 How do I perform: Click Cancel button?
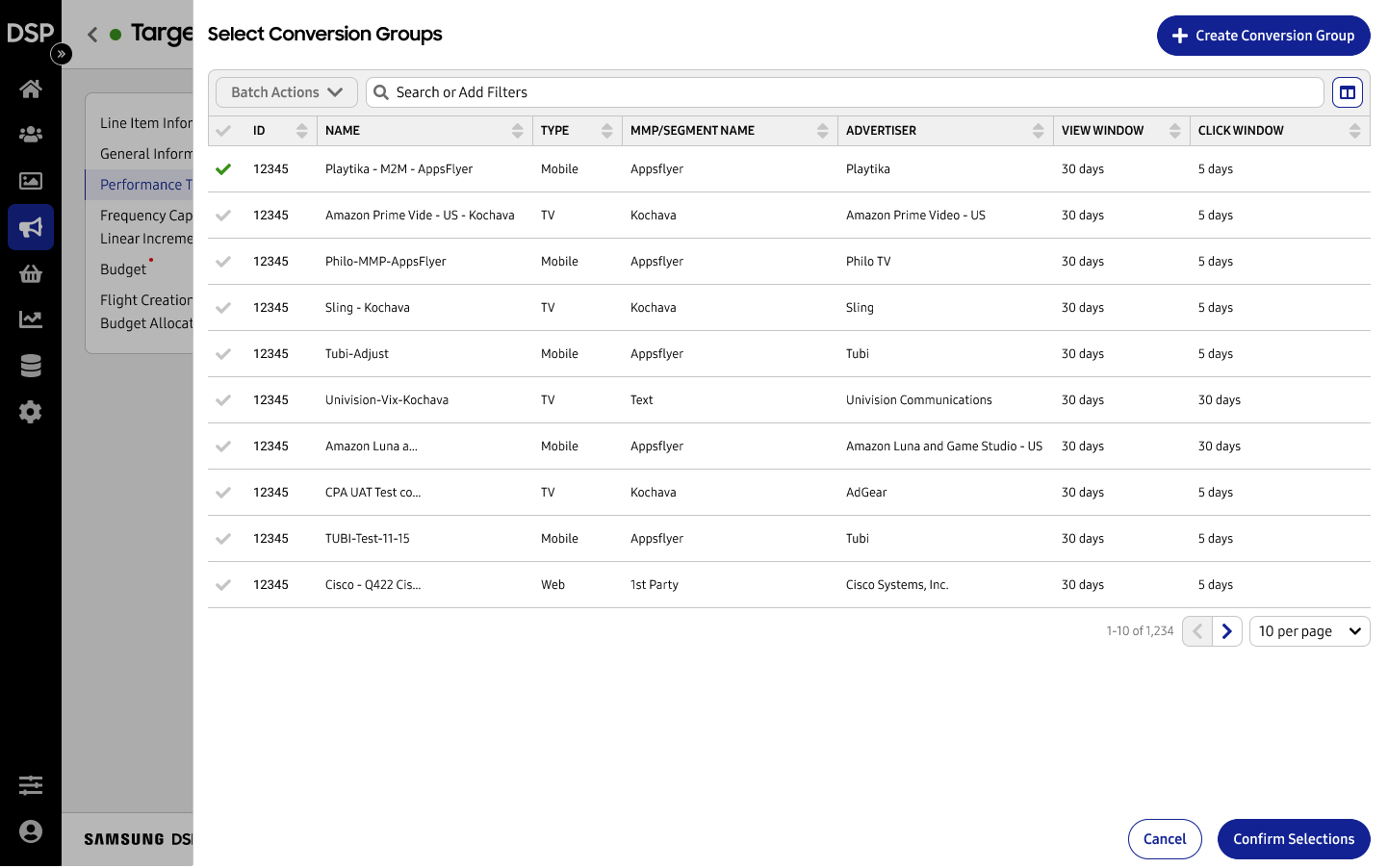click(1165, 839)
